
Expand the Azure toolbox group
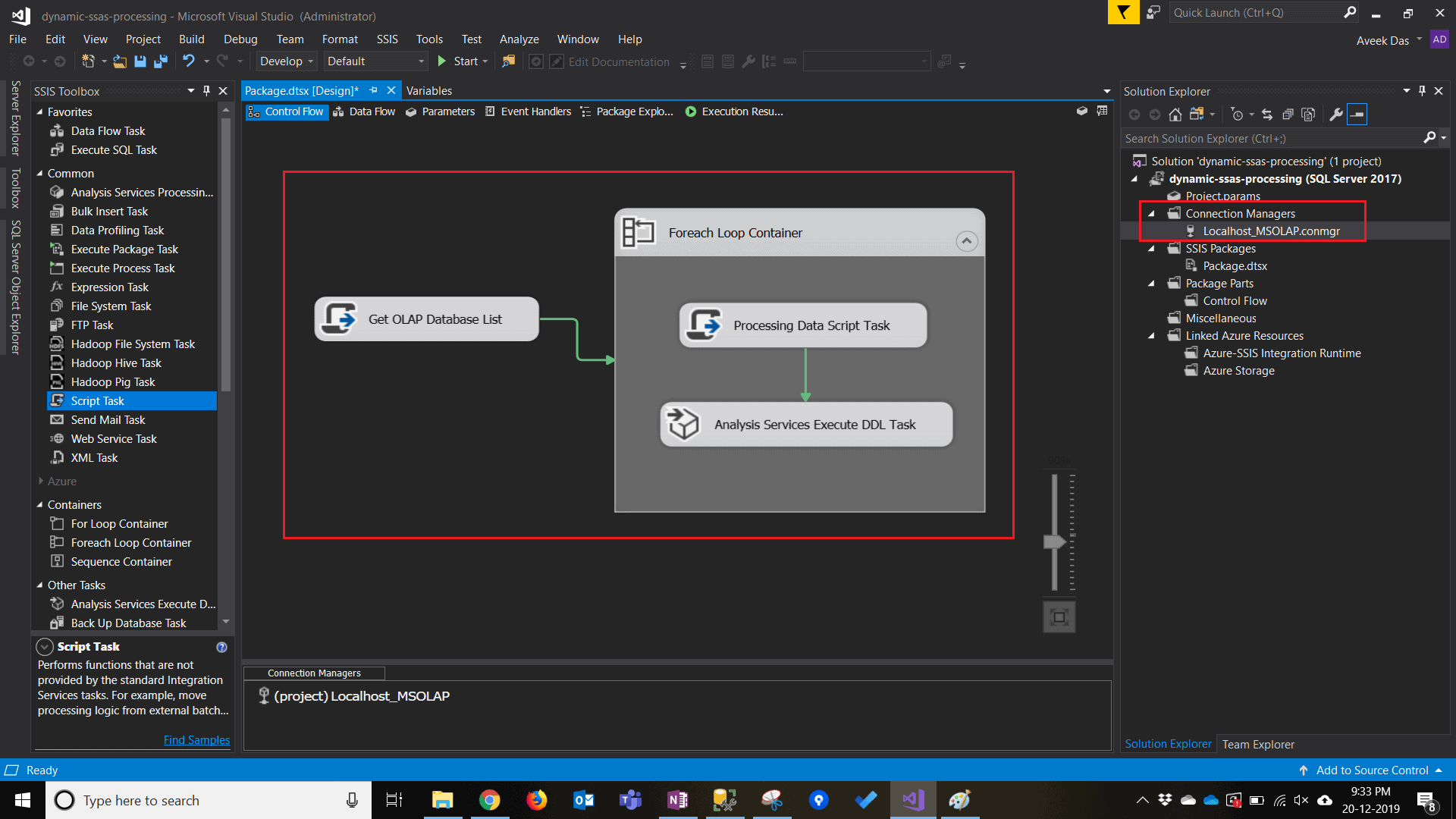click(x=40, y=481)
